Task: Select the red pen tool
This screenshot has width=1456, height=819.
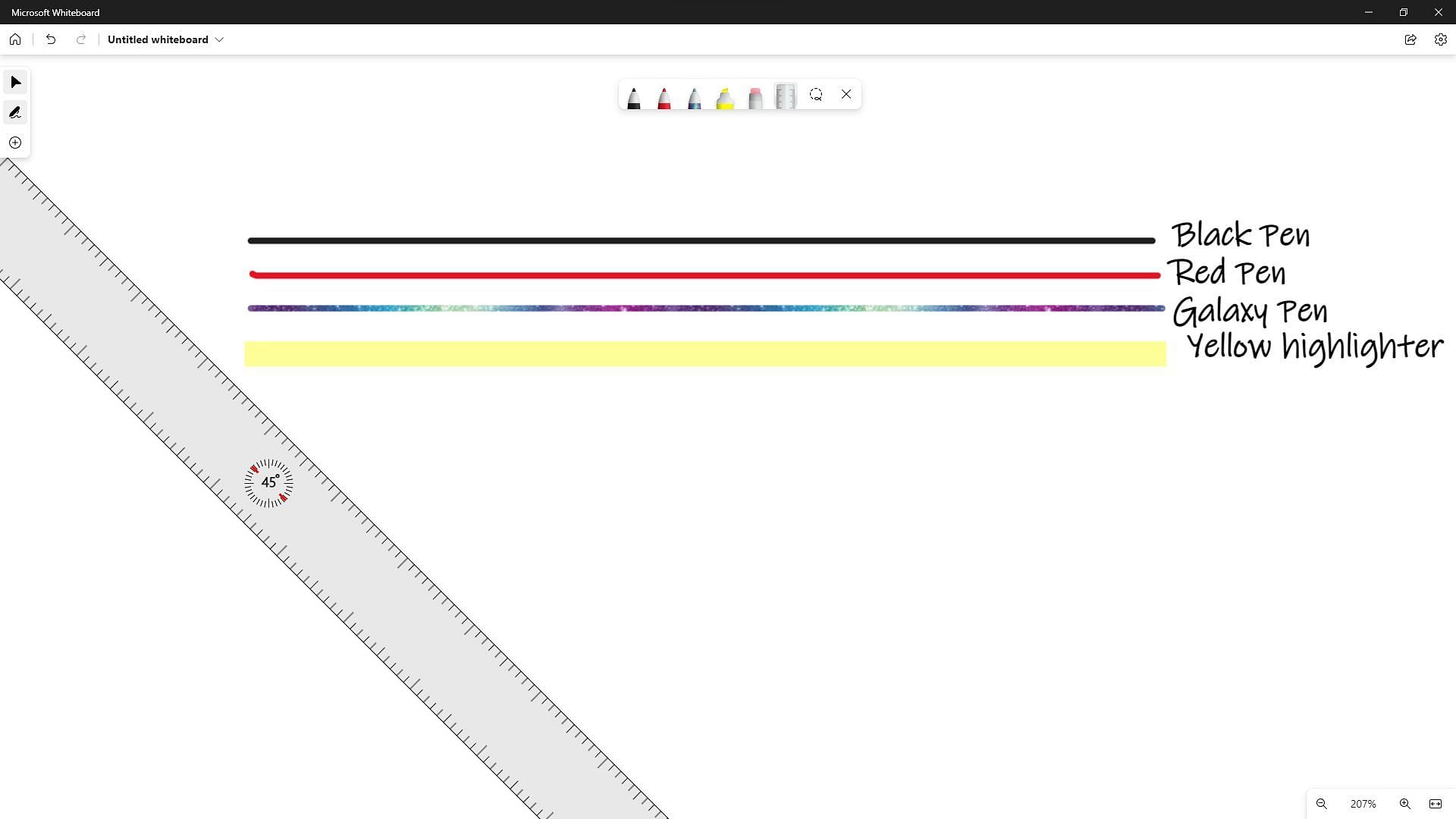Action: pos(664,94)
